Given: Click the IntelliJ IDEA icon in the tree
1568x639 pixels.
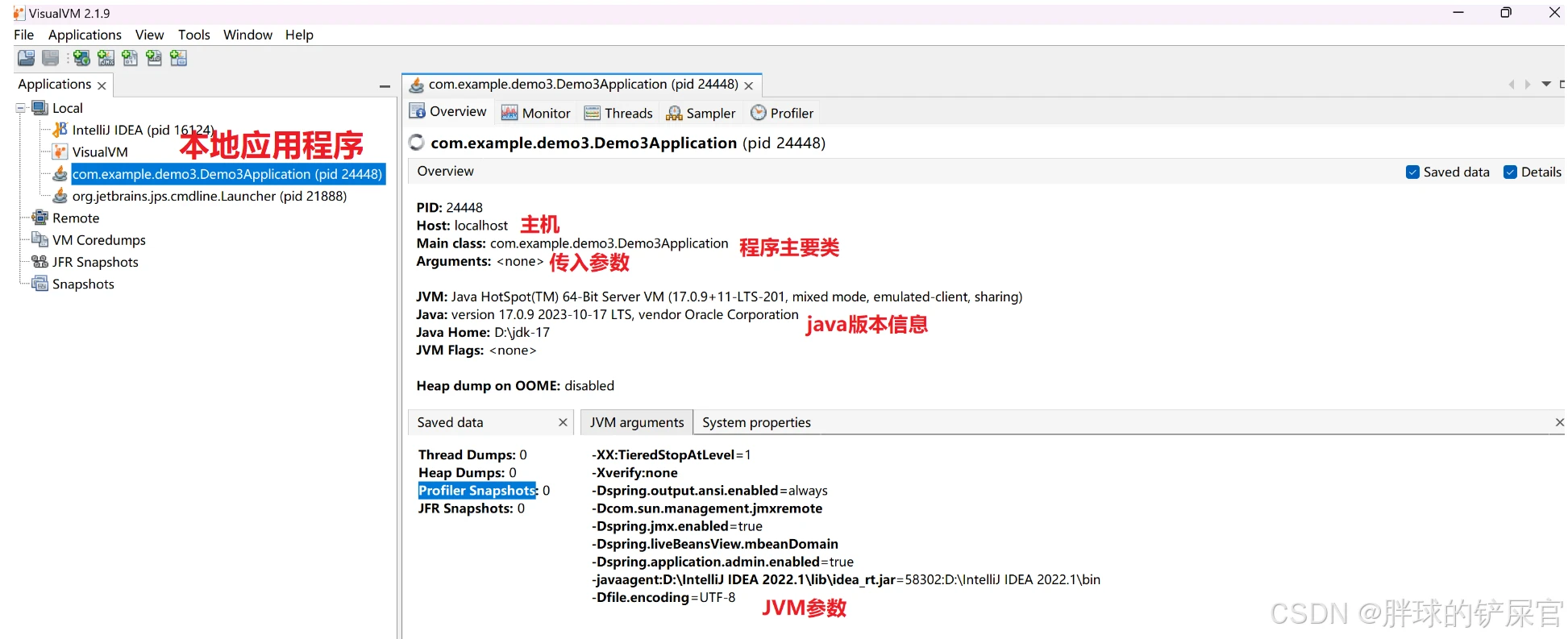Looking at the screenshot, I should point(60,130).
